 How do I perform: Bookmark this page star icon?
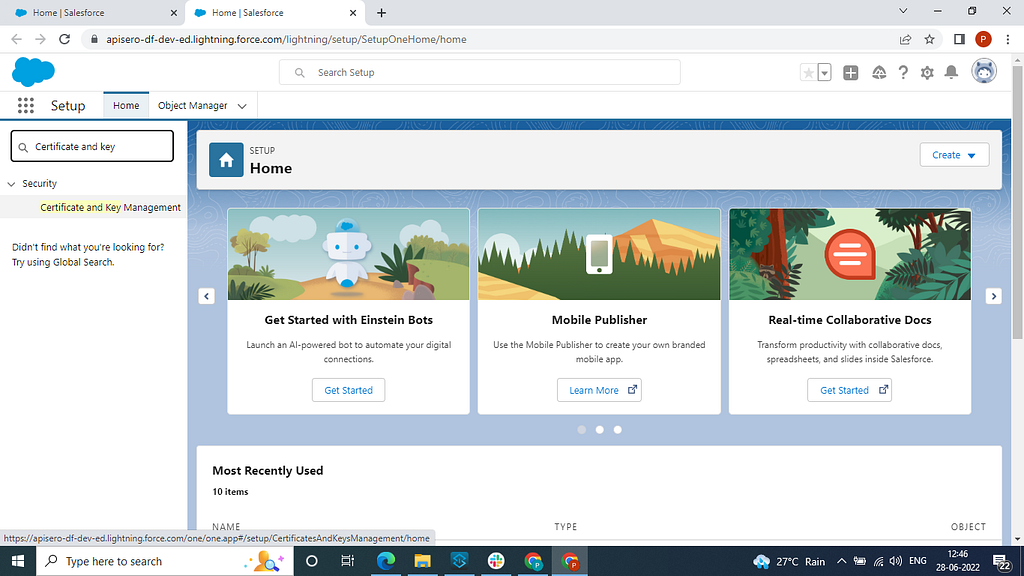[929, 39]
